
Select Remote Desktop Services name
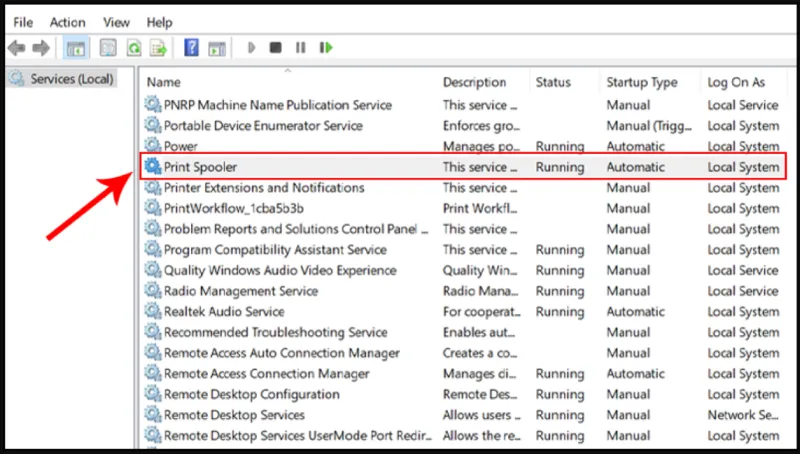click(234, 415)
